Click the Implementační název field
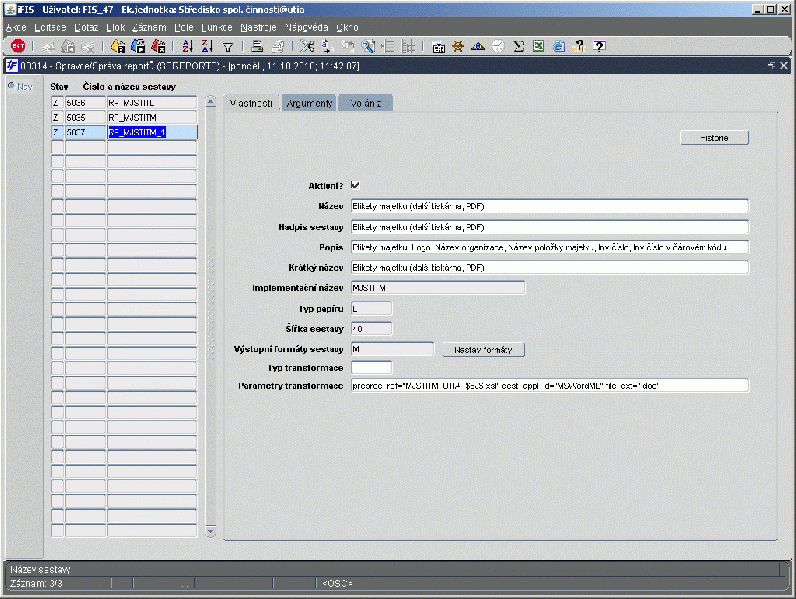The width and height of the screenshot is (796, 599). click(438, 288)
